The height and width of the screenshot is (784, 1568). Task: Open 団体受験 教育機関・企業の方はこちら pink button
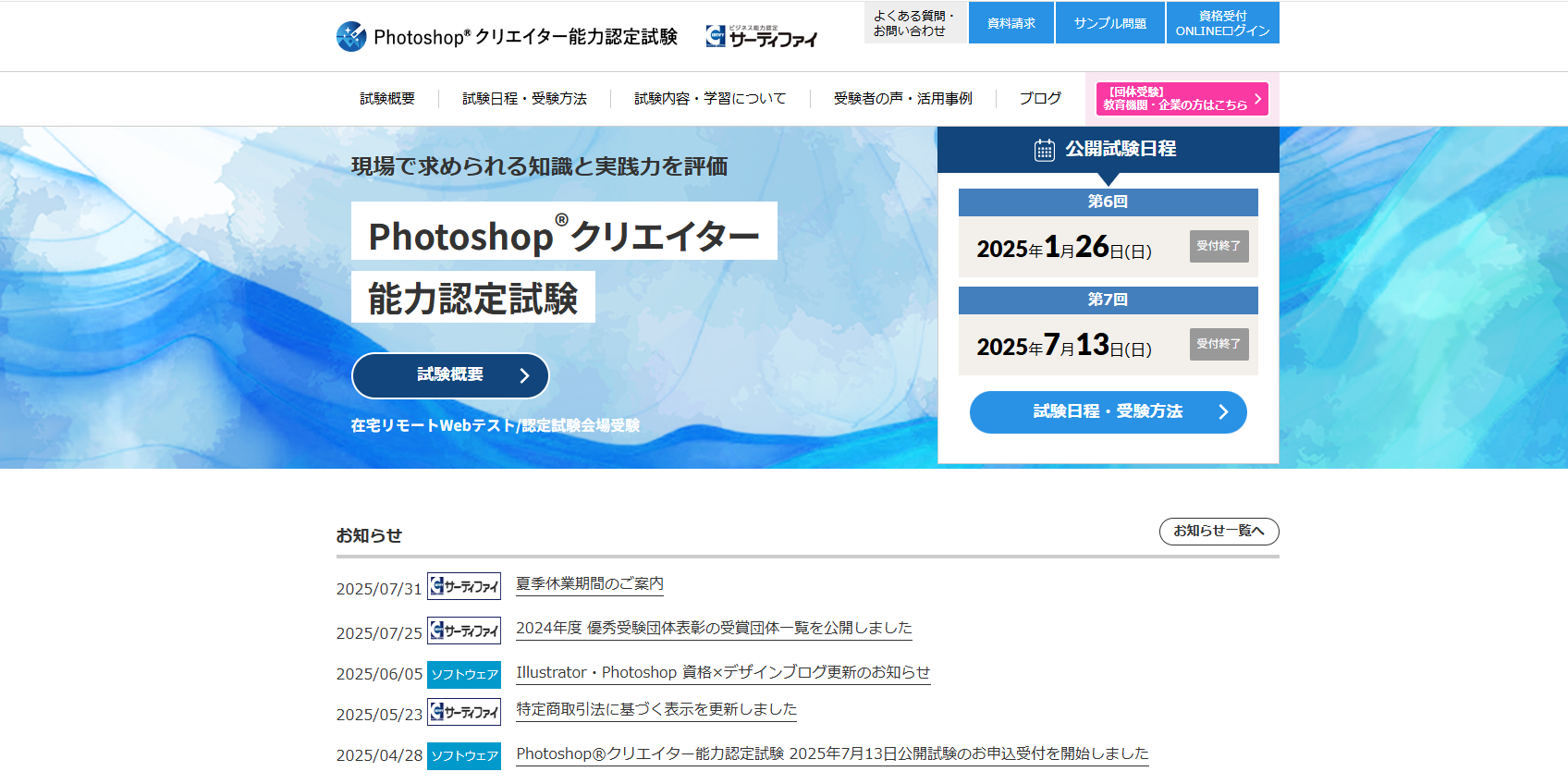1182,99
